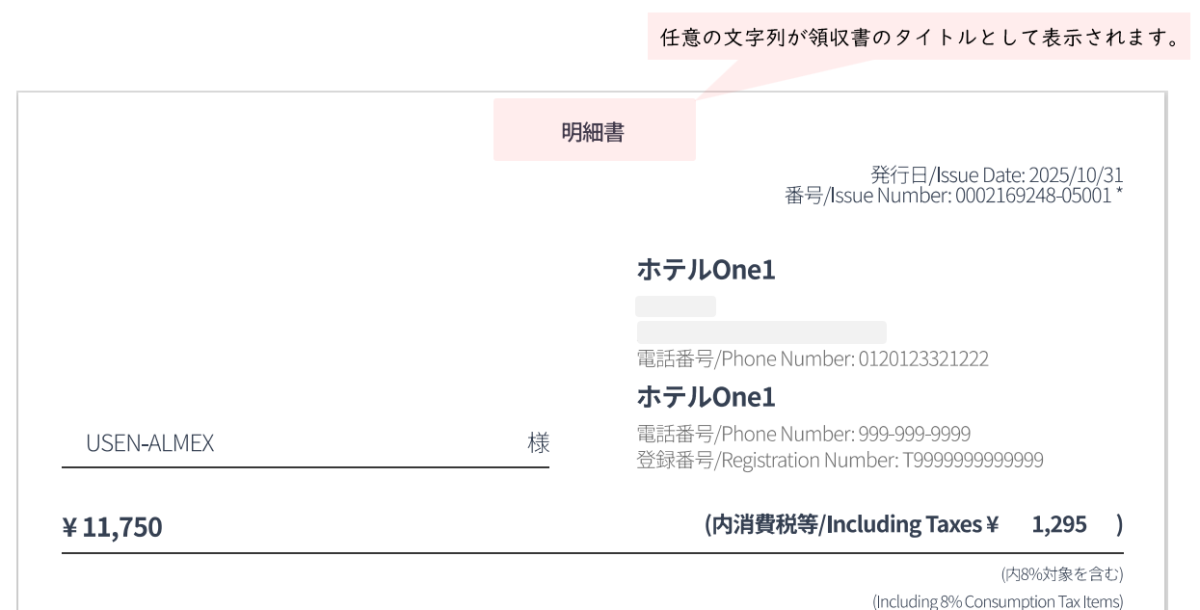
Task: Click the Including 8% Consumption Tax Items note
Action: pos(998,601)
